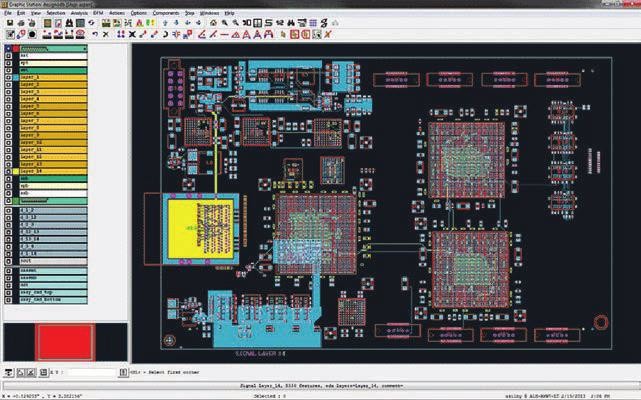Toggle visibility of layer_2 row

(x=8, y=85)
